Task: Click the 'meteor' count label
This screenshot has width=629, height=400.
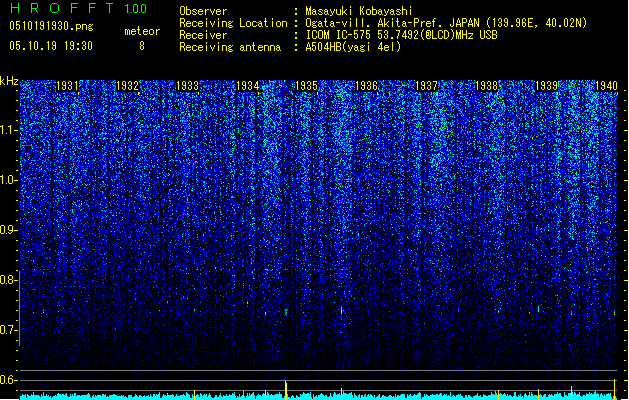Action: [x=142, y=31]
